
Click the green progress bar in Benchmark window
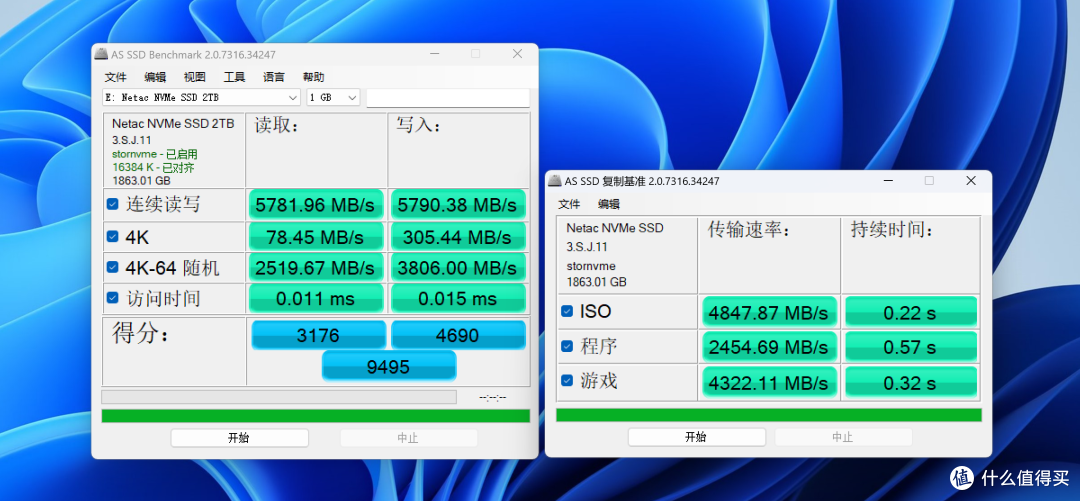tap(315, 416)
